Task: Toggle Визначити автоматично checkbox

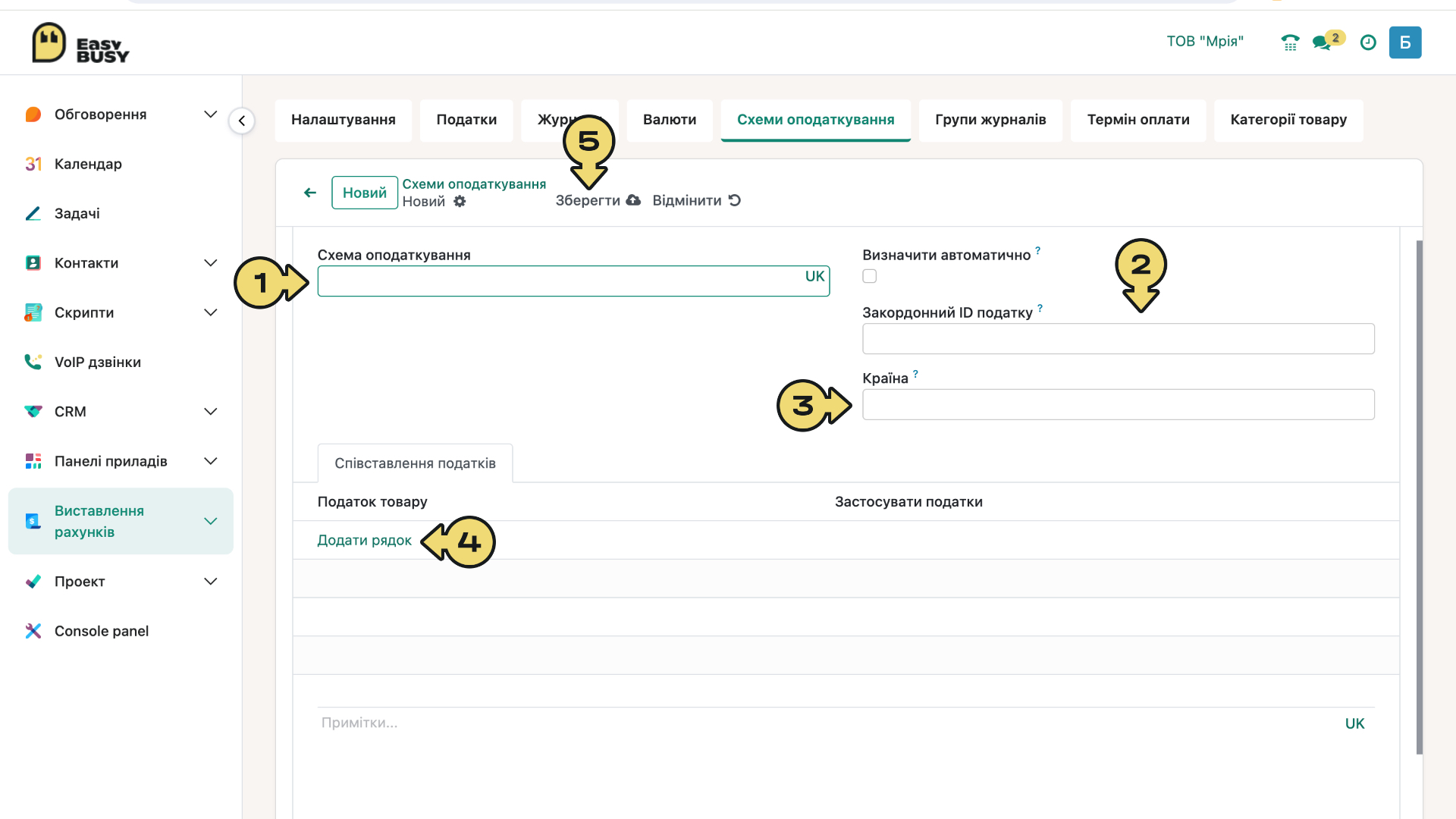Action: pyautogui.click(x=870, y=276)
